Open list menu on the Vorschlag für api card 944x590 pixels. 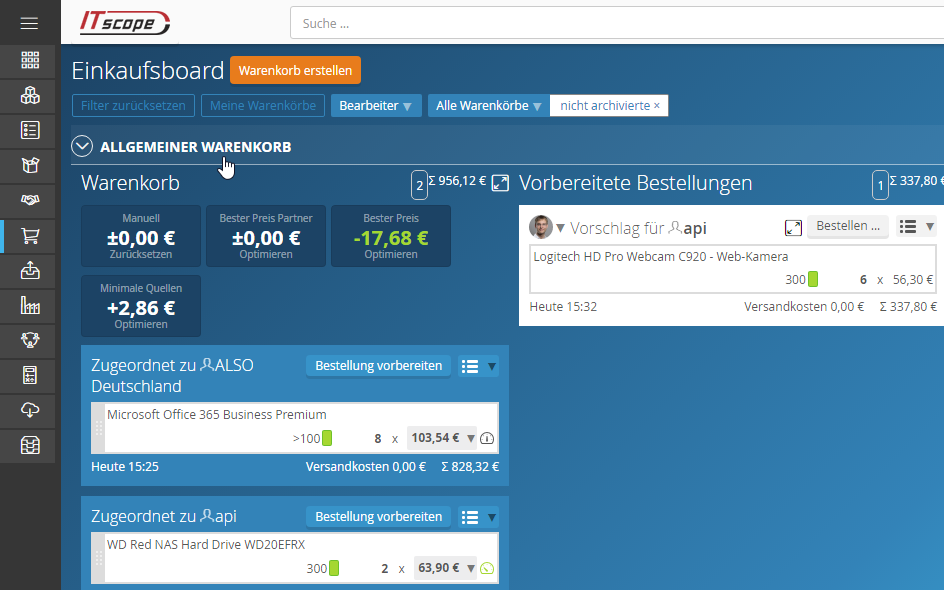pos(916,226)
